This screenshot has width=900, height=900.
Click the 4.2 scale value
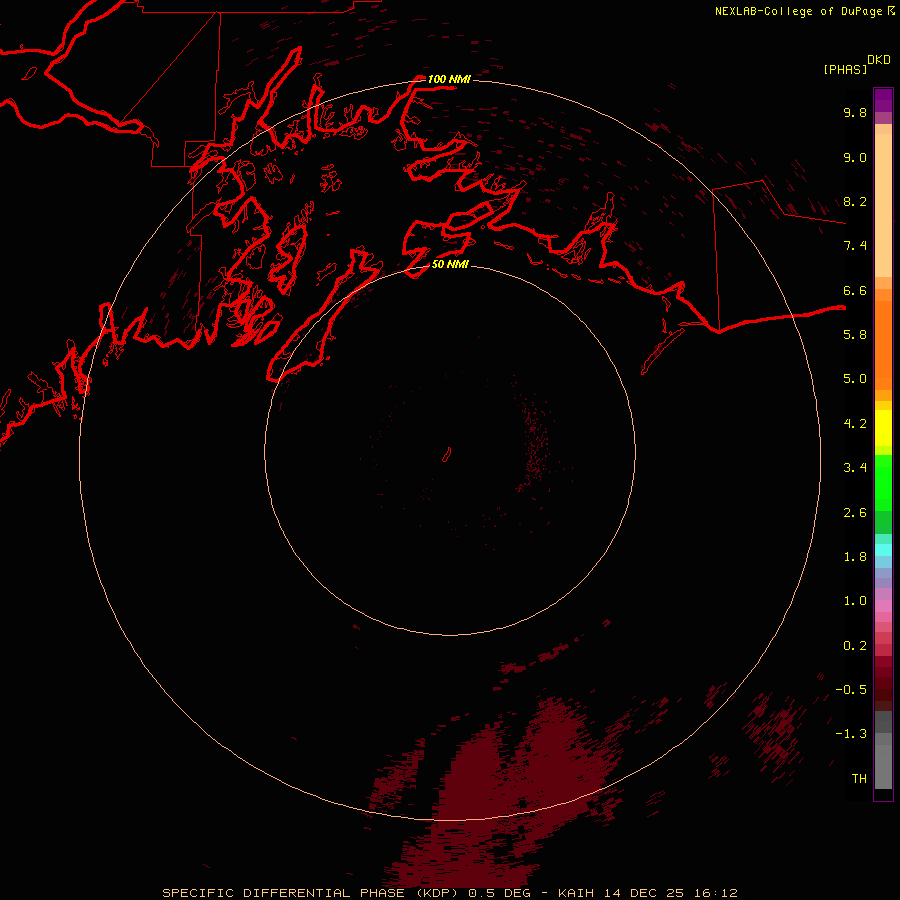[x=855, y=424]
